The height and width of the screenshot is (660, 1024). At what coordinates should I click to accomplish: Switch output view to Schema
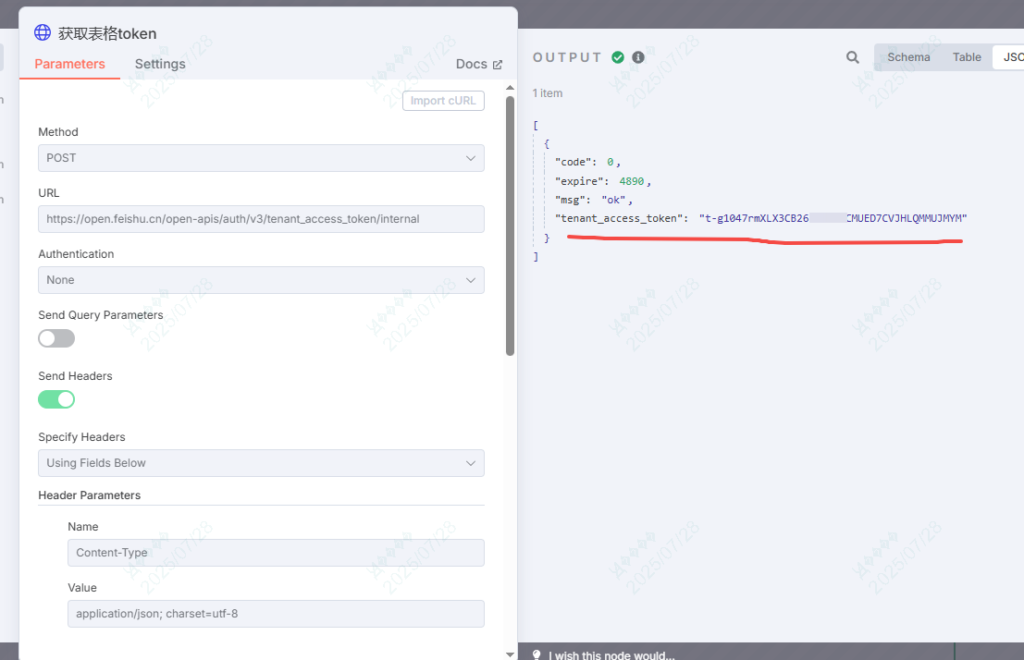coord(908,57)
